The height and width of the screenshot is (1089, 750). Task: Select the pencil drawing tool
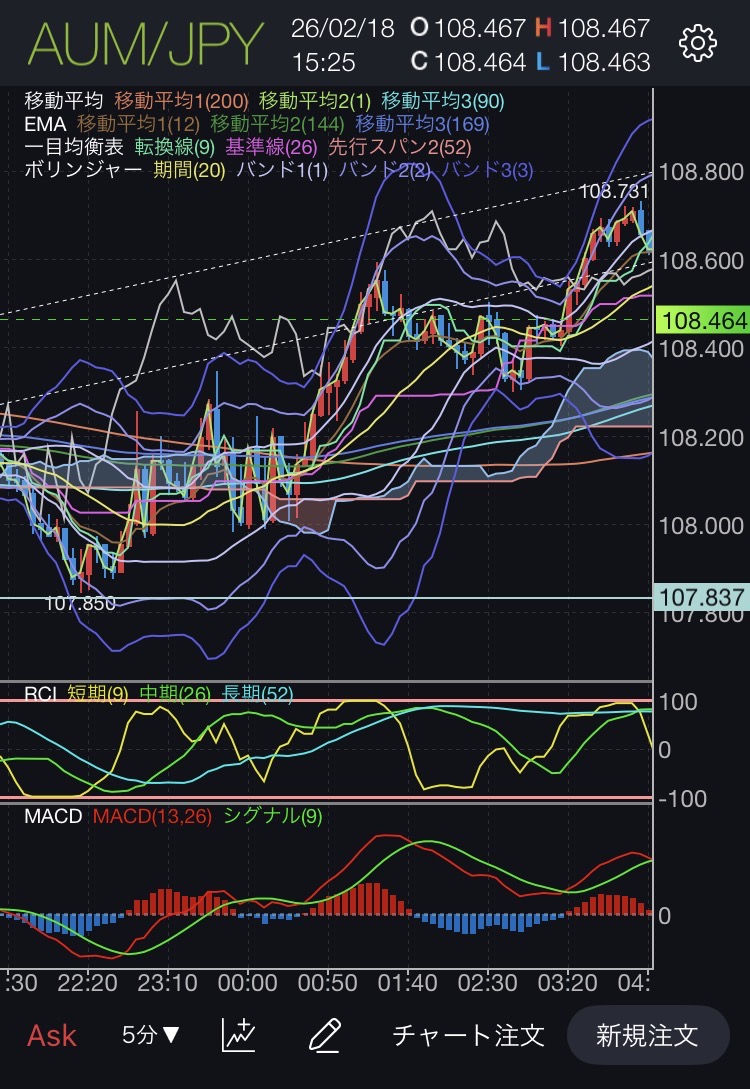pos(324,1035)
